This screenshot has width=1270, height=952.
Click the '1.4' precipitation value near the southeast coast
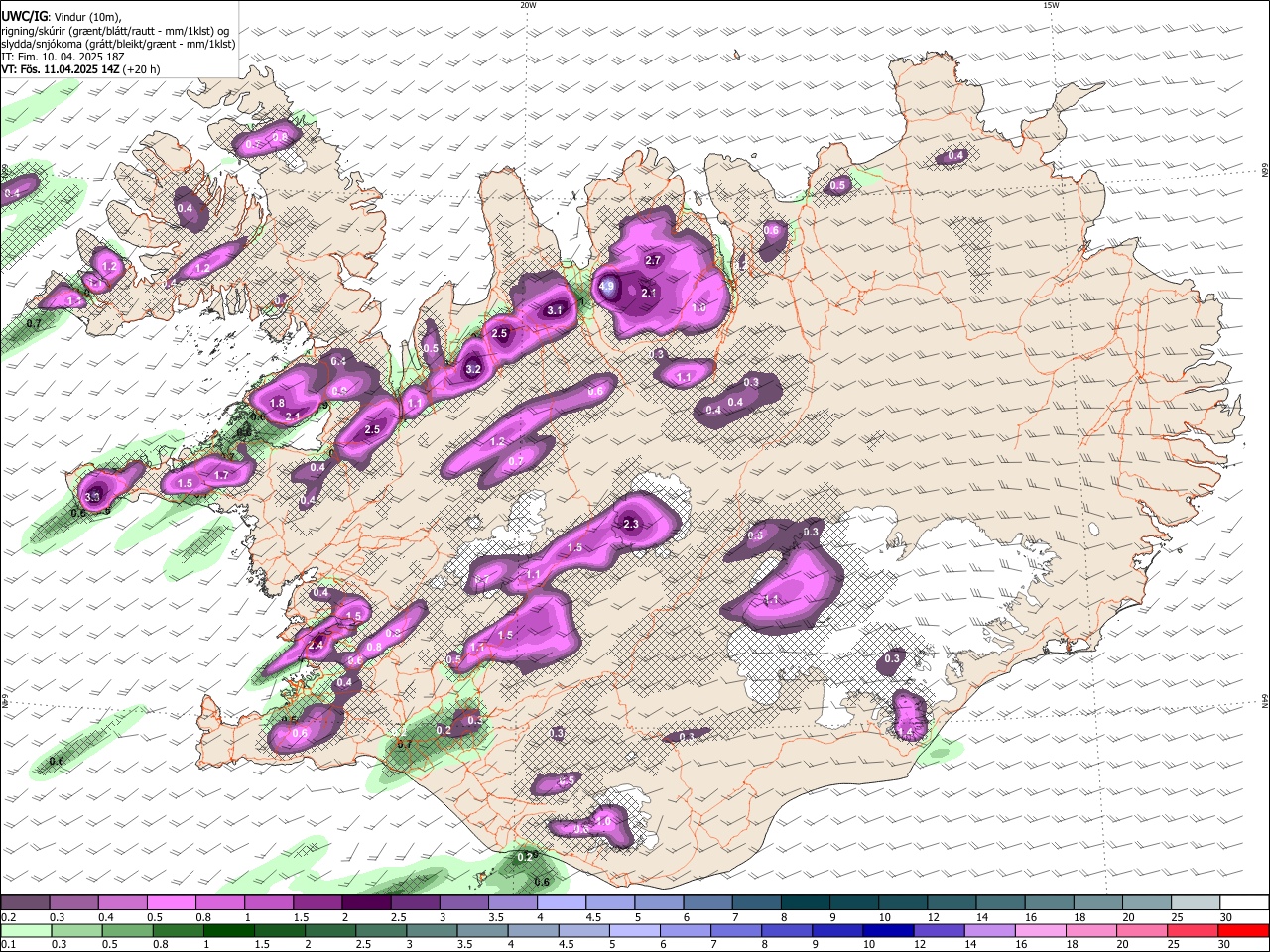904,732
